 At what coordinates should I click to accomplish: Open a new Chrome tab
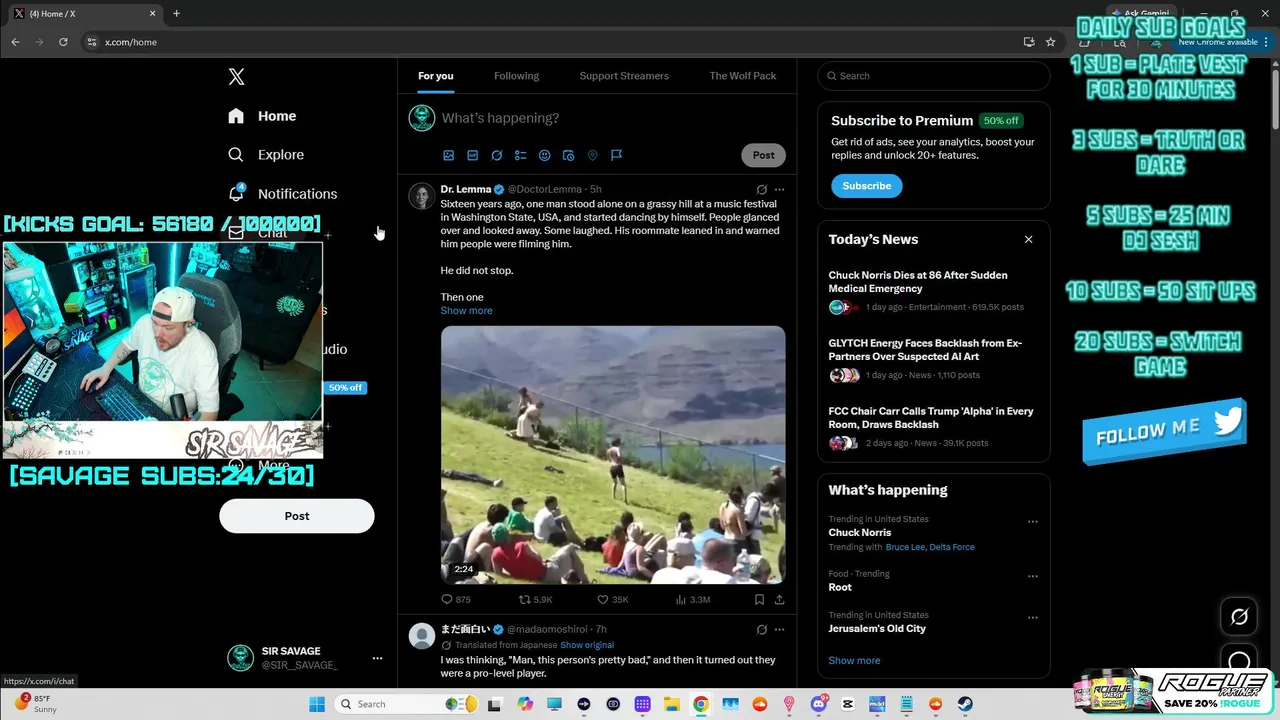[x=176, y=14]
